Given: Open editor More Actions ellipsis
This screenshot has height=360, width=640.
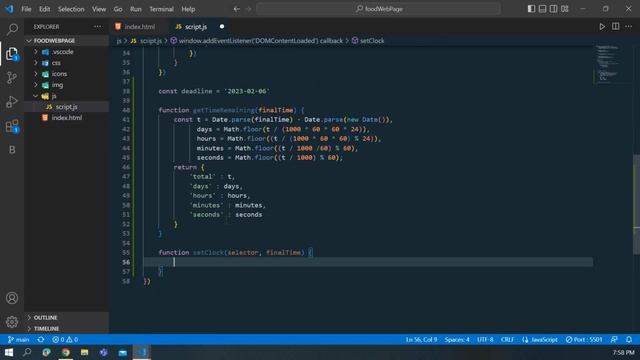Looking at the screenshot, I should (x=629, y=27).
